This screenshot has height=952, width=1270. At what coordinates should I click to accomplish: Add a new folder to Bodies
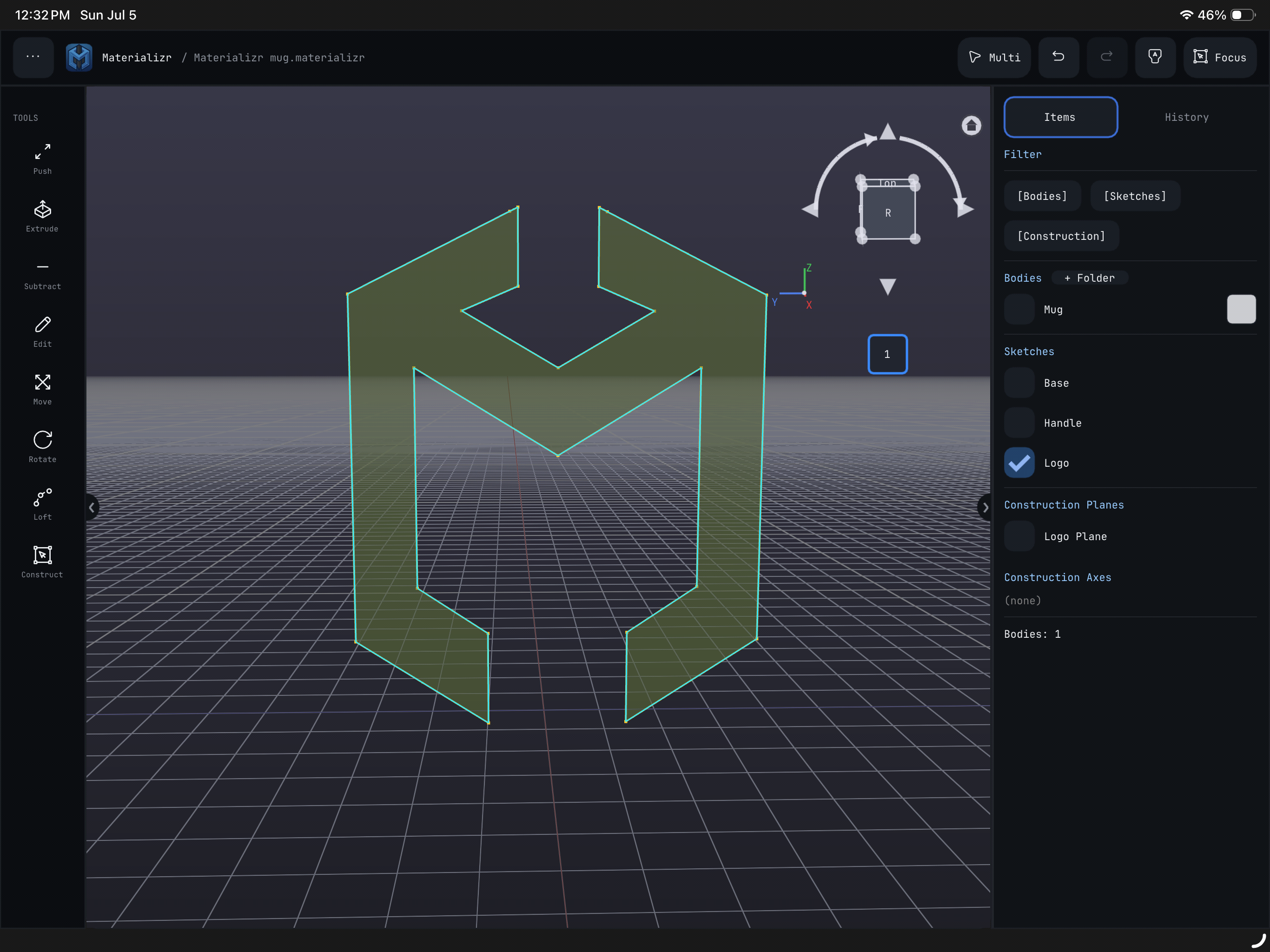(x=1089, y=278)
